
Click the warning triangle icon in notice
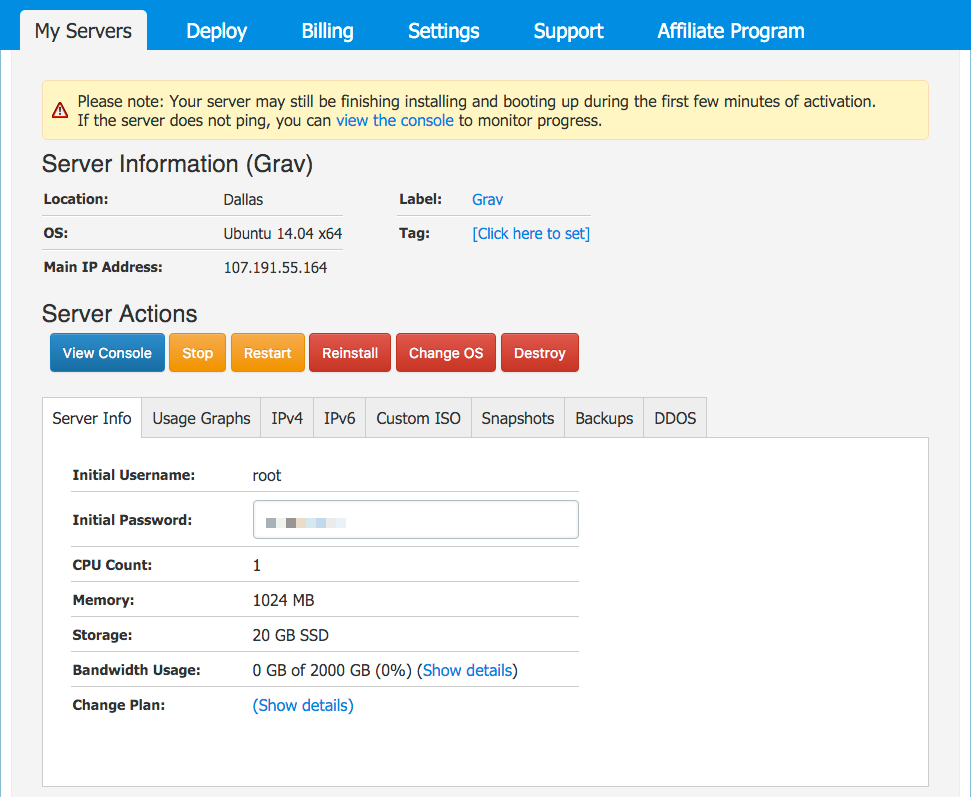61,110
